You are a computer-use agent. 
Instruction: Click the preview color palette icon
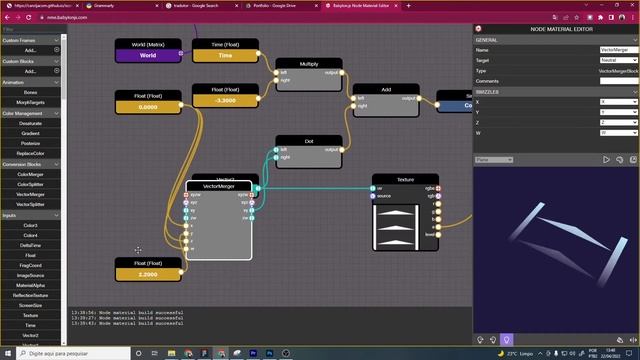[620, 160]
